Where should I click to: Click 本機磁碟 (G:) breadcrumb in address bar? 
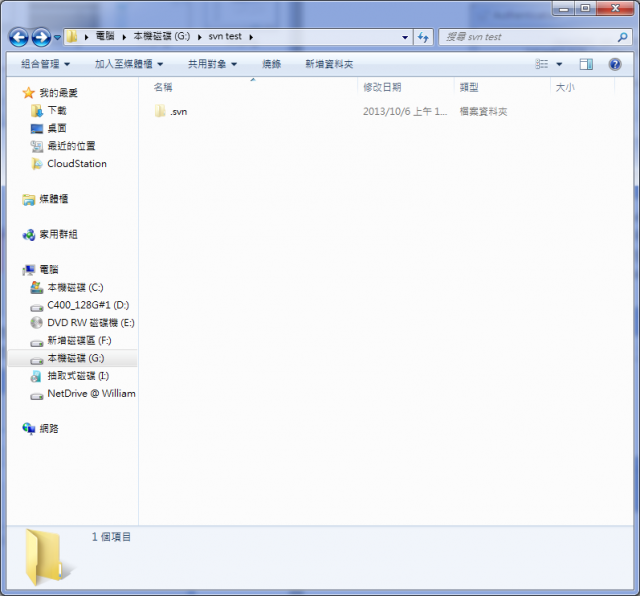(162, 36)
